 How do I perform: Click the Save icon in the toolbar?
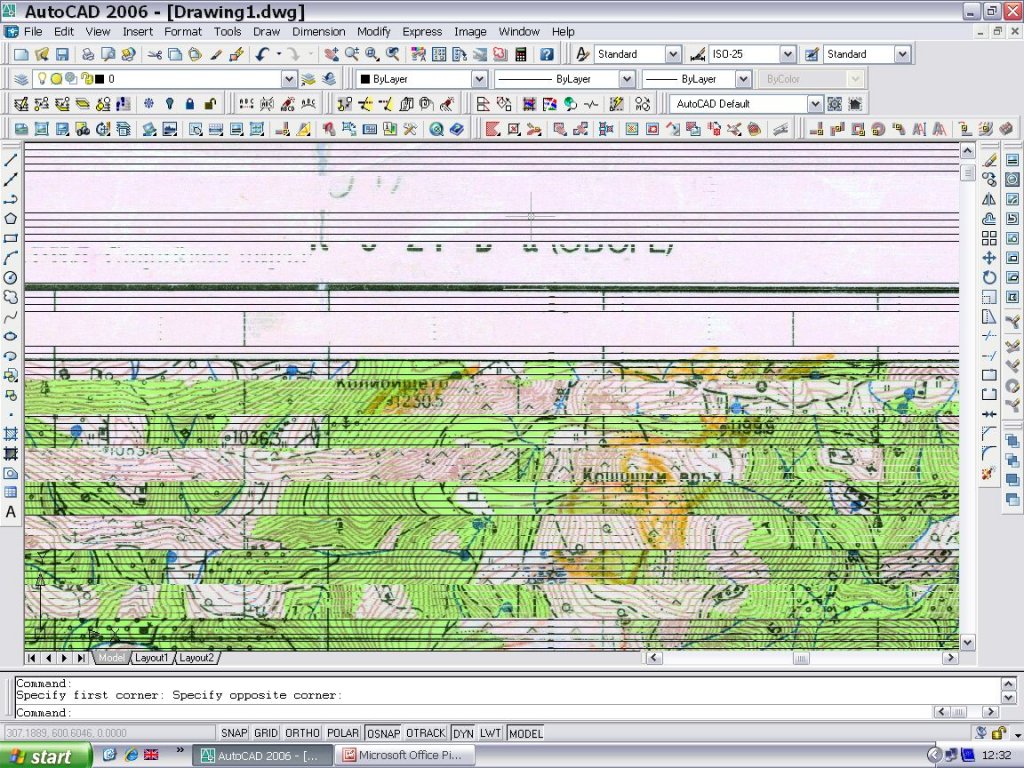click(x=62, y=54)
